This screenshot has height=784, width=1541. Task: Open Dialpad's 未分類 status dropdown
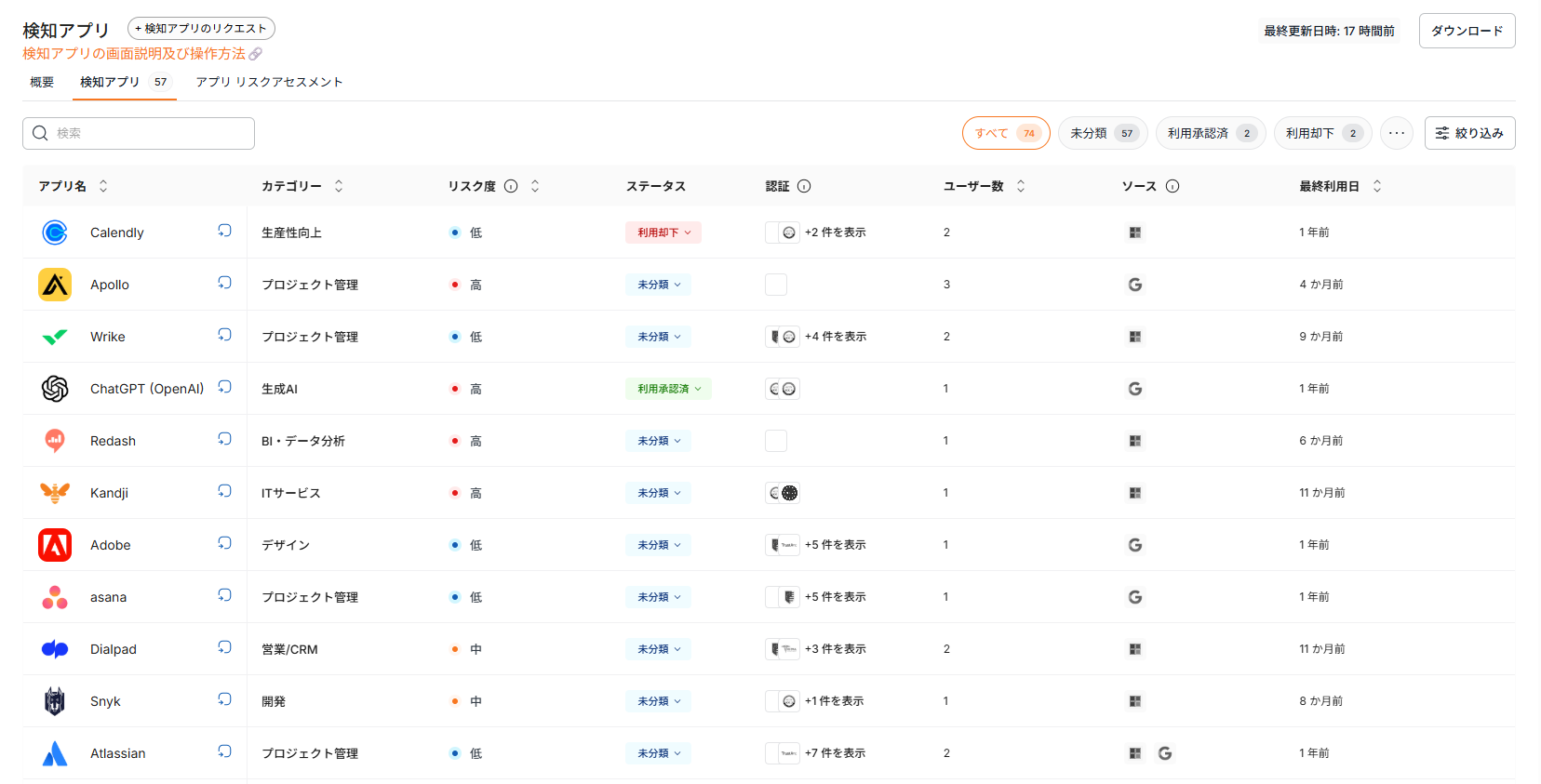point(659,649)
